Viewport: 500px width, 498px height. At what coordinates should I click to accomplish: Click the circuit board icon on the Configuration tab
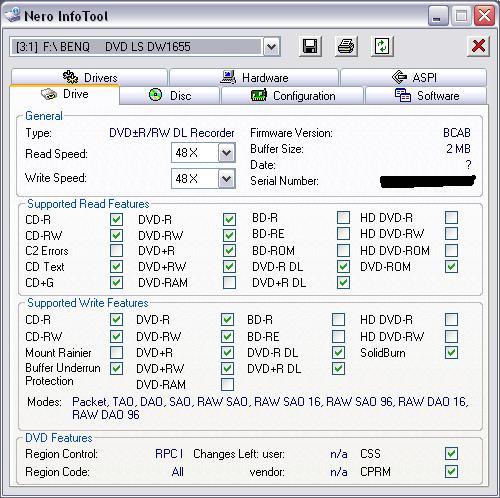click(259, 95)
